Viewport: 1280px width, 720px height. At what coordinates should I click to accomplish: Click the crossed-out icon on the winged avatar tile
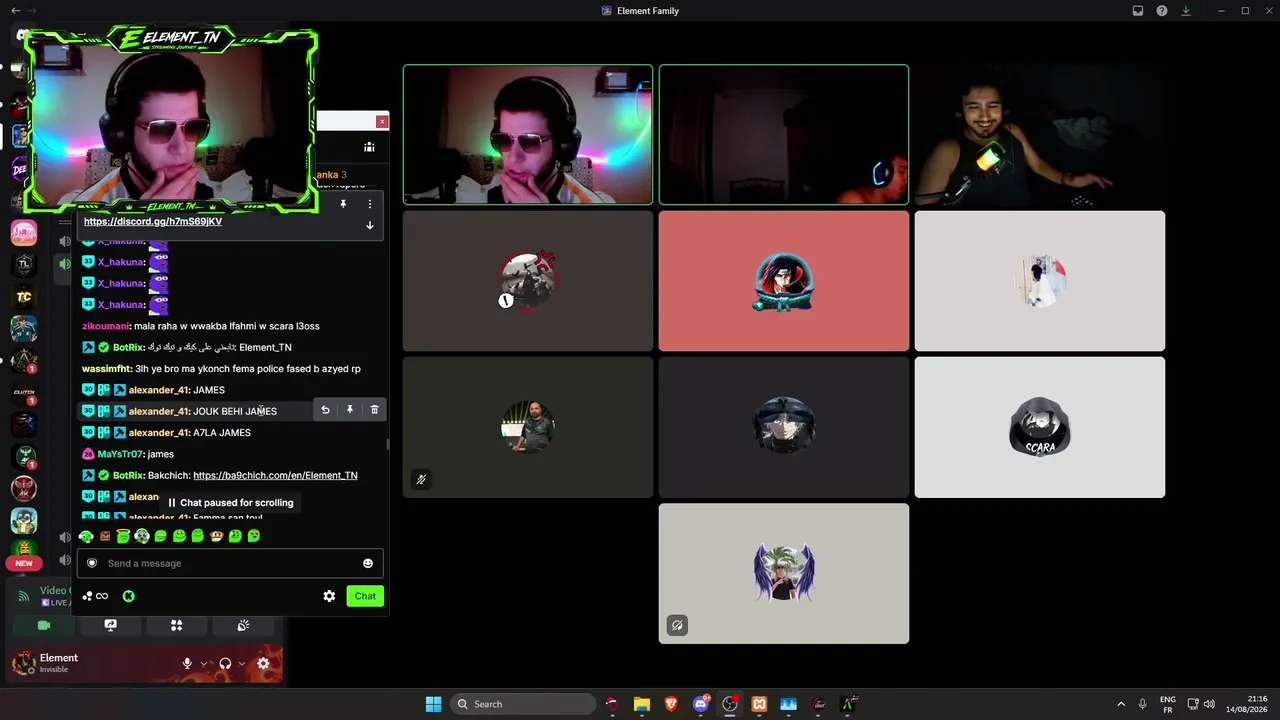[x=677, y=625]
